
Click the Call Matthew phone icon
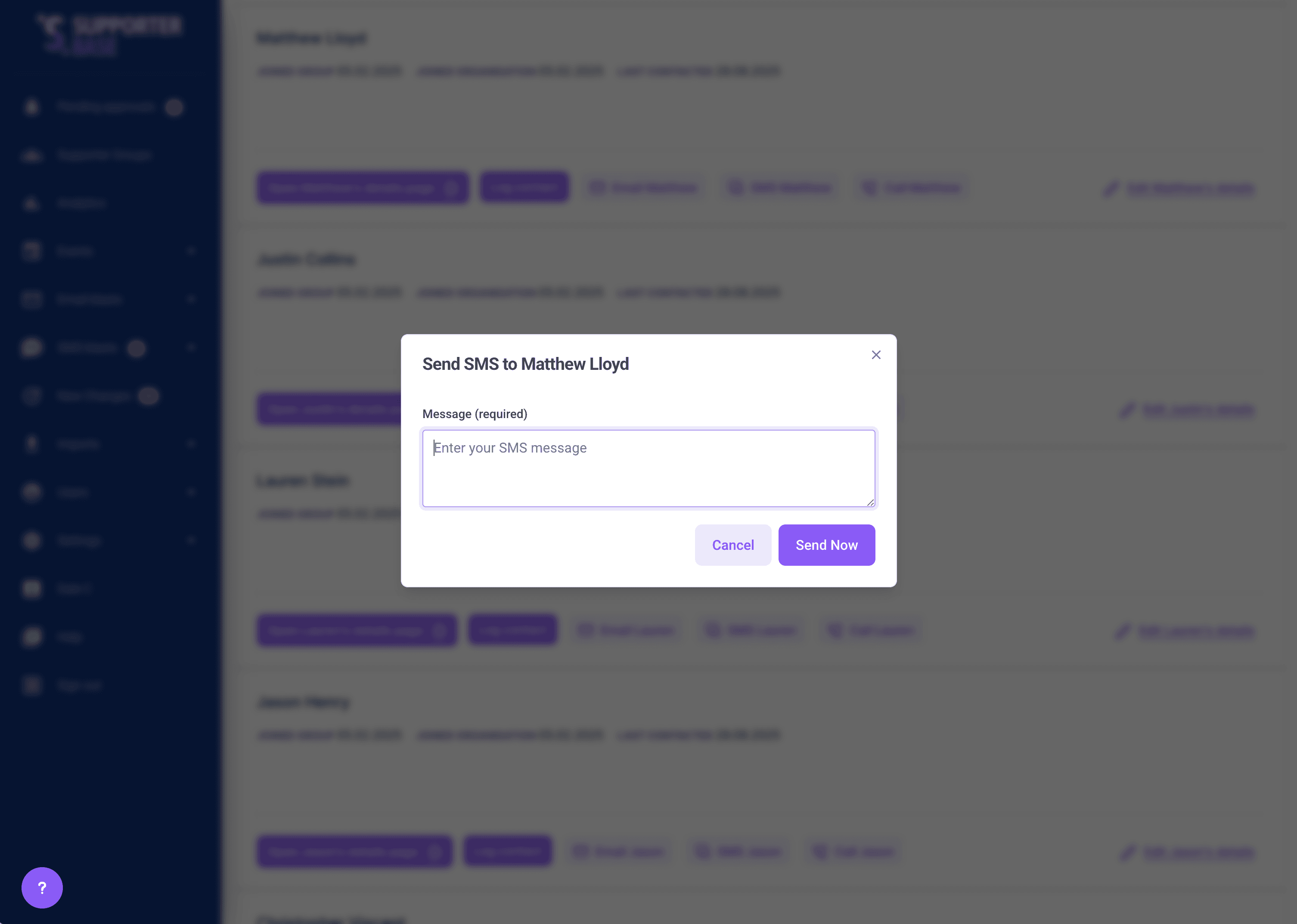[x=869, y=188]
